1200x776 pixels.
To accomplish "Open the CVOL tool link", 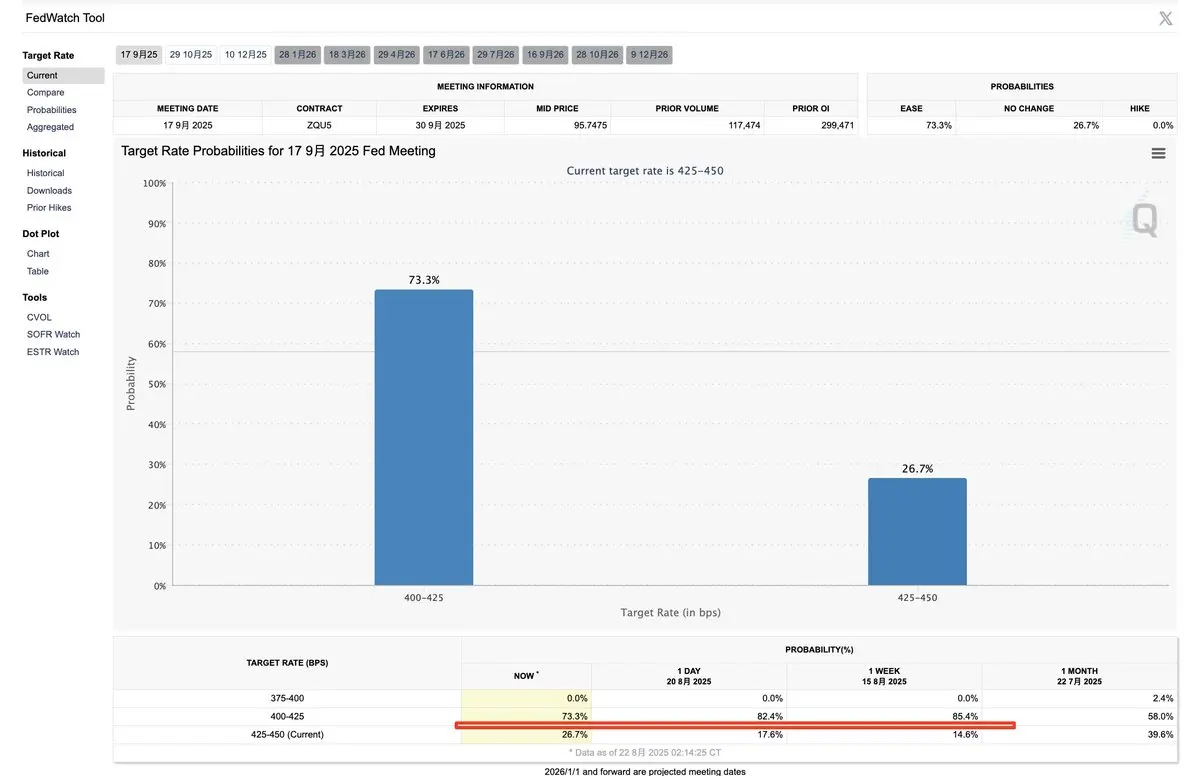I will pos(39,317).
